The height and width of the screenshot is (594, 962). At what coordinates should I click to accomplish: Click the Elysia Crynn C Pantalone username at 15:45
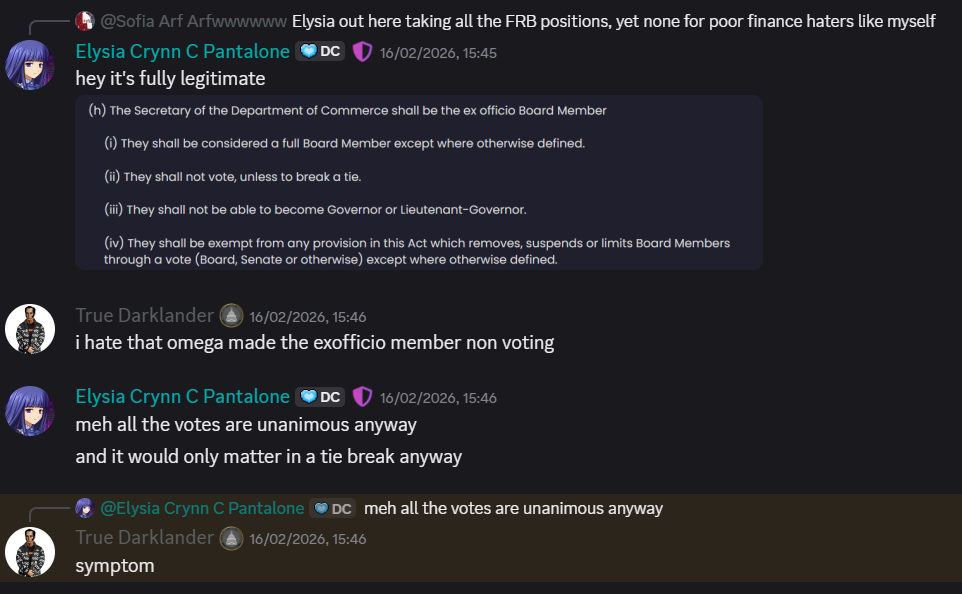point(182,52)
